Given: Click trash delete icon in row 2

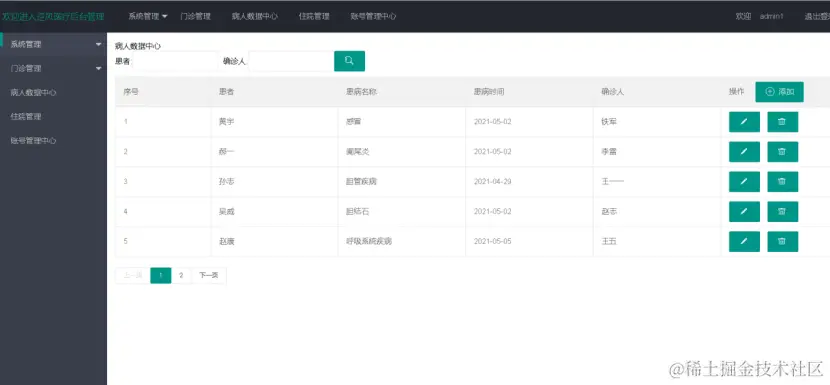Looking at the screenshot, I should pyautogui.click(x=782, y=152).
